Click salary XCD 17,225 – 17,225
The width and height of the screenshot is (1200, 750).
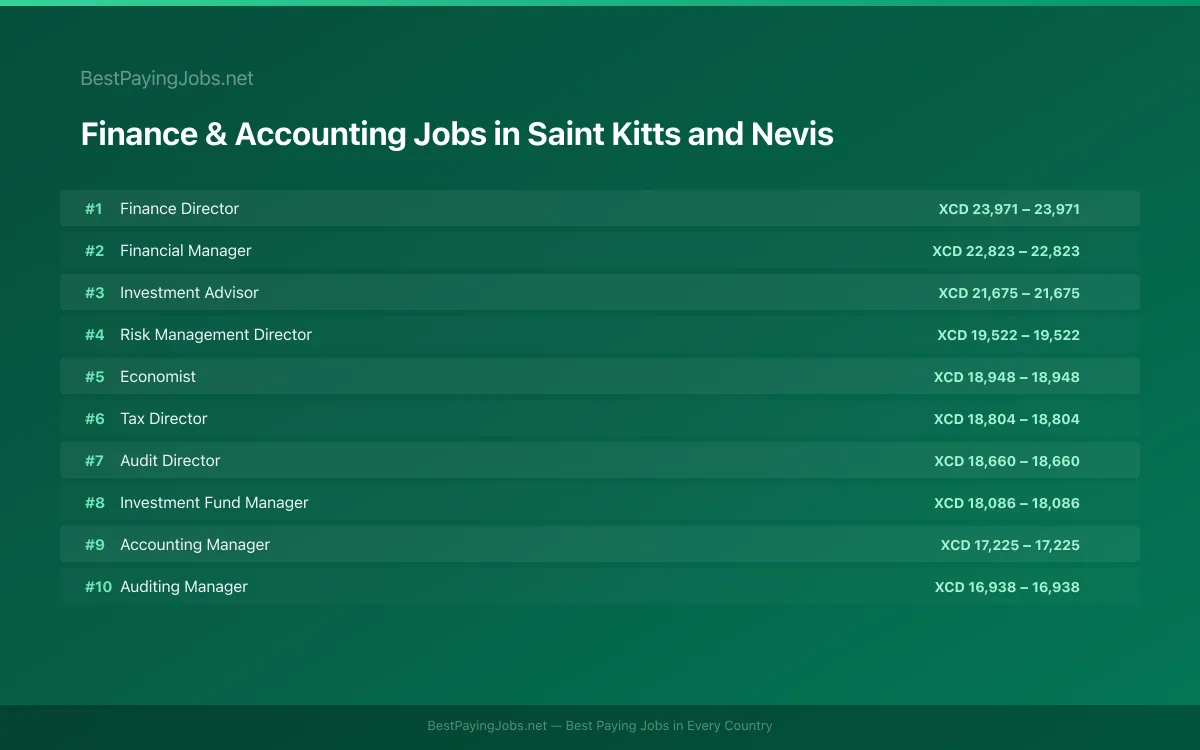[1010, 545]
